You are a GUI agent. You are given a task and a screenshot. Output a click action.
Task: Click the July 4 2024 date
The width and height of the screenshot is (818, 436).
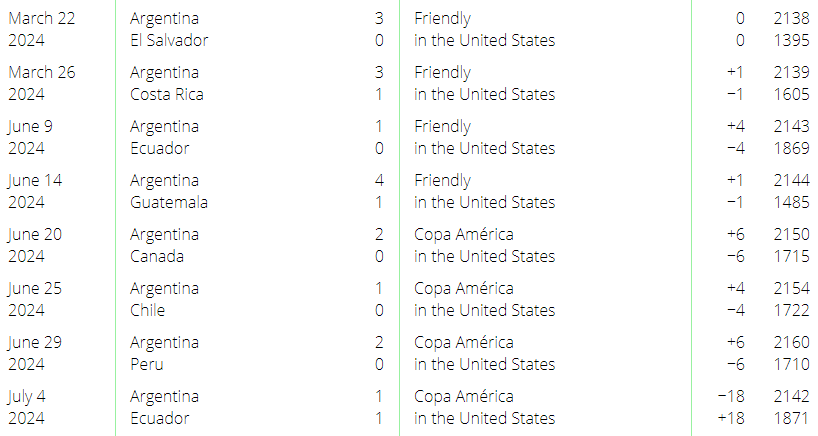[x=27, y=407]
